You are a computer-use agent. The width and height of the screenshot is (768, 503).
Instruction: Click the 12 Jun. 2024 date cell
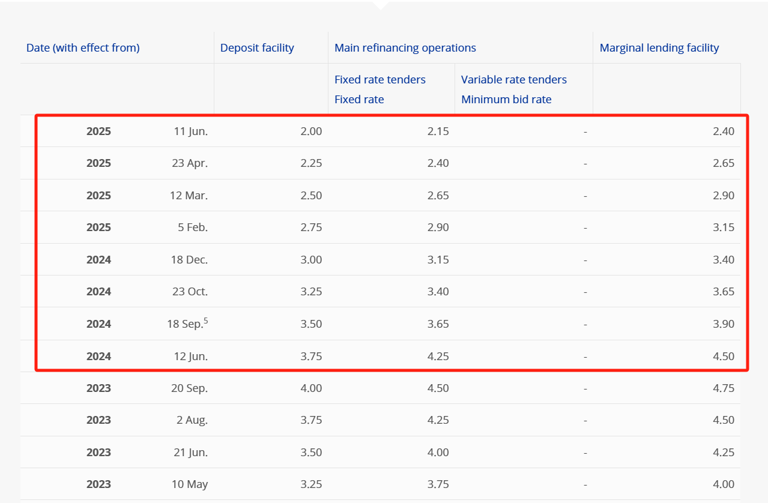(189, 356)
